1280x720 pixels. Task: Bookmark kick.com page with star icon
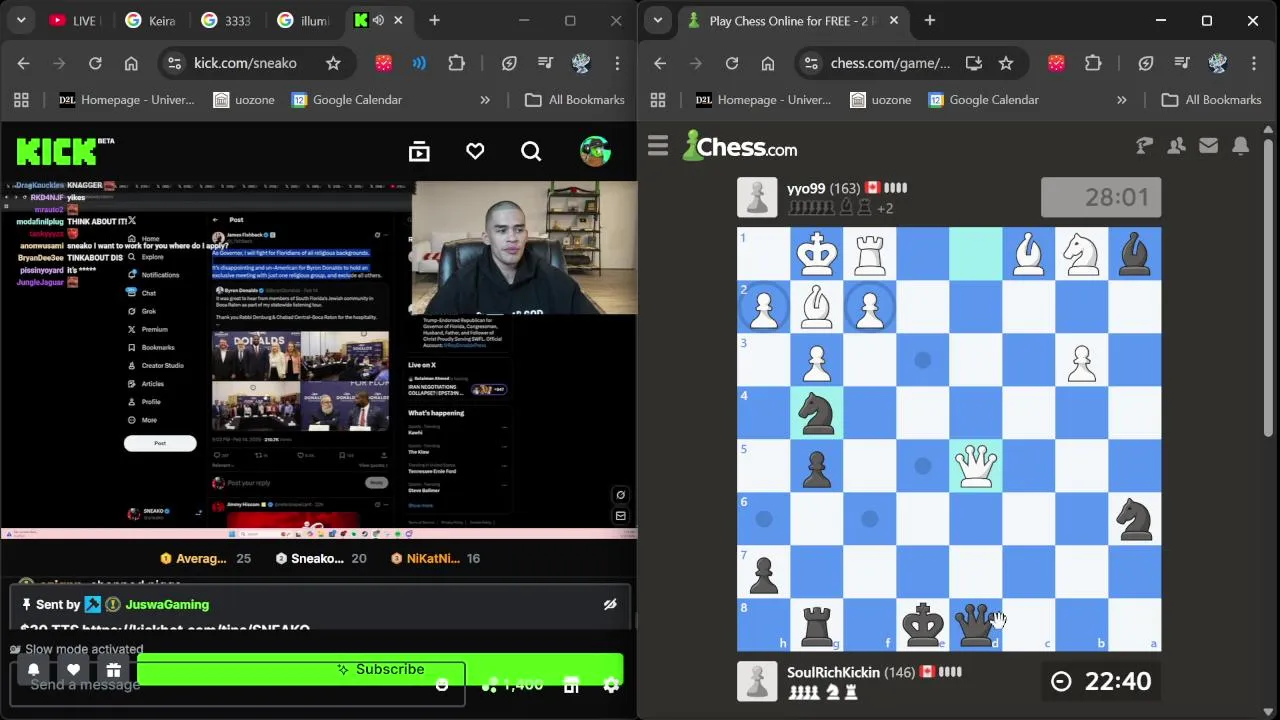pos(333,63)
